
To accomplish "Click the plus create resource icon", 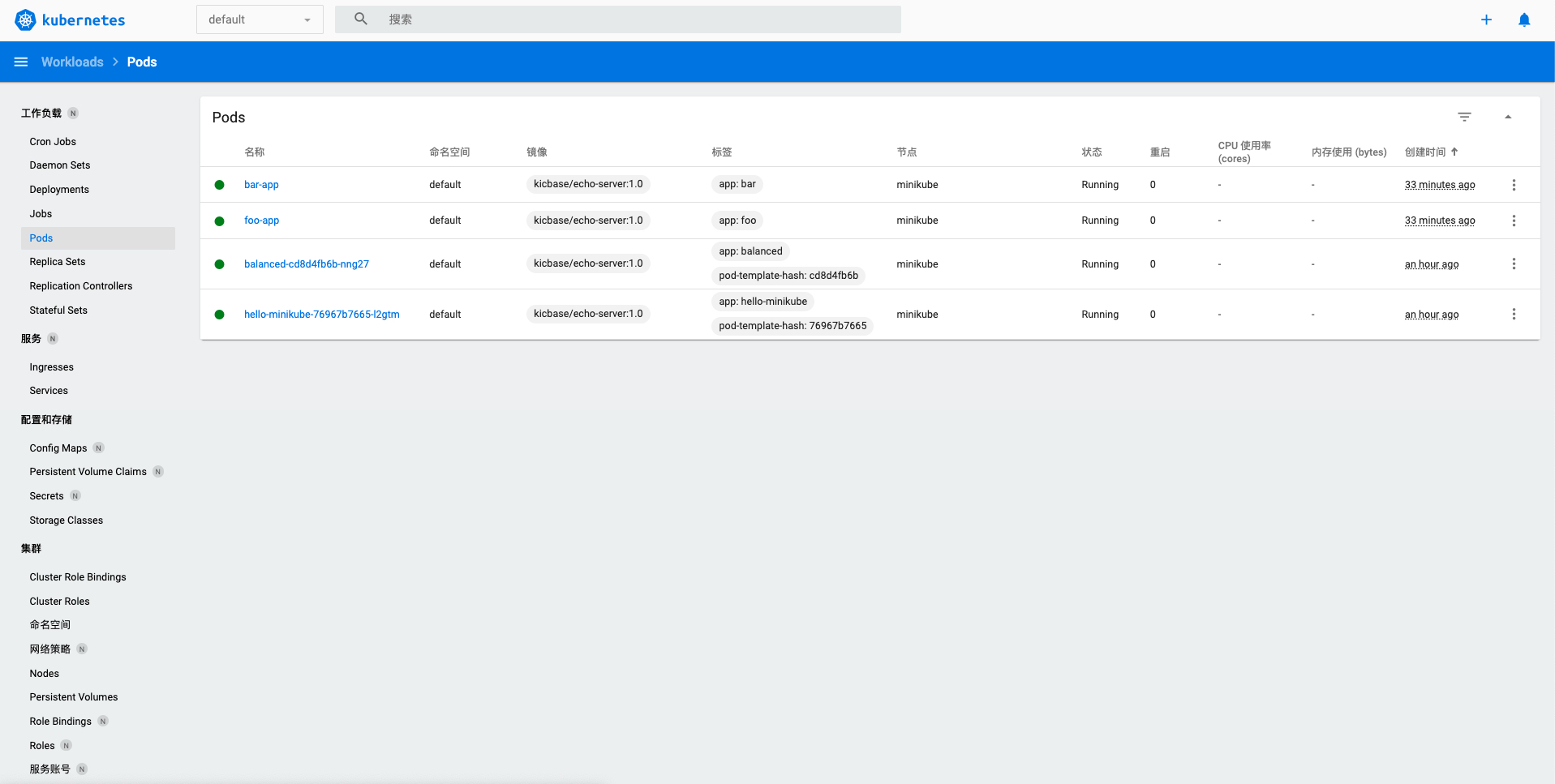I will coord(1486,19).
